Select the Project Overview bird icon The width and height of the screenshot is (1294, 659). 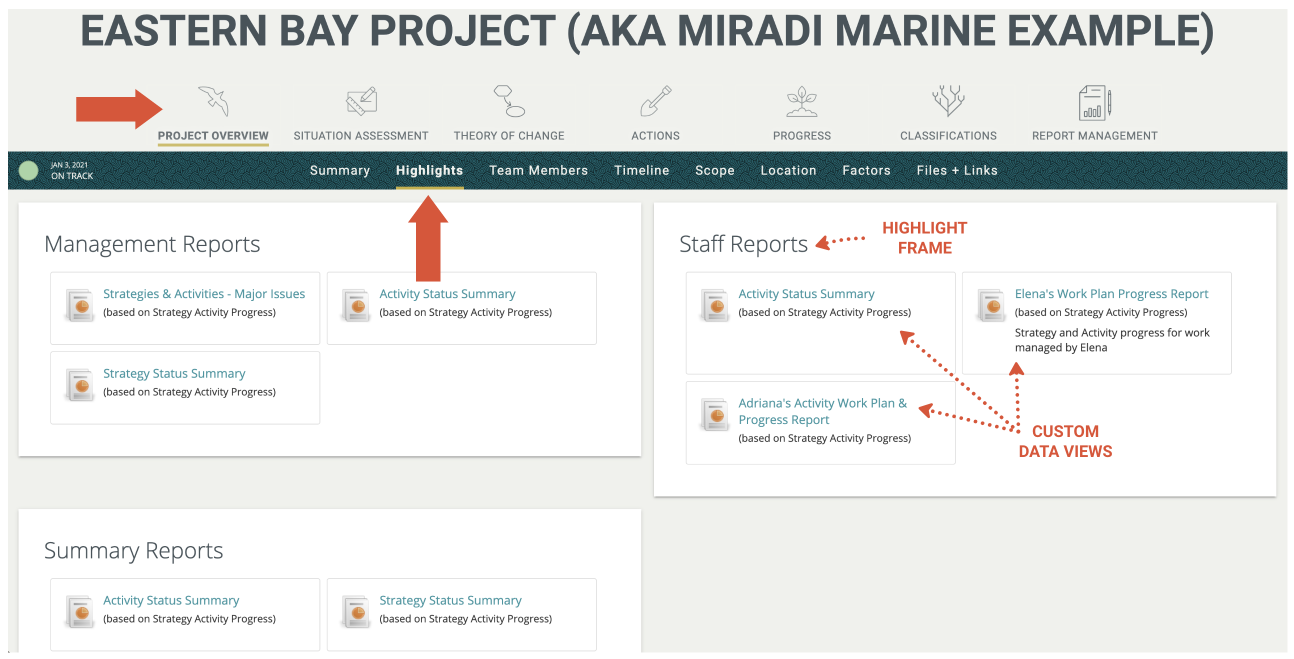[x=213, y=99]
